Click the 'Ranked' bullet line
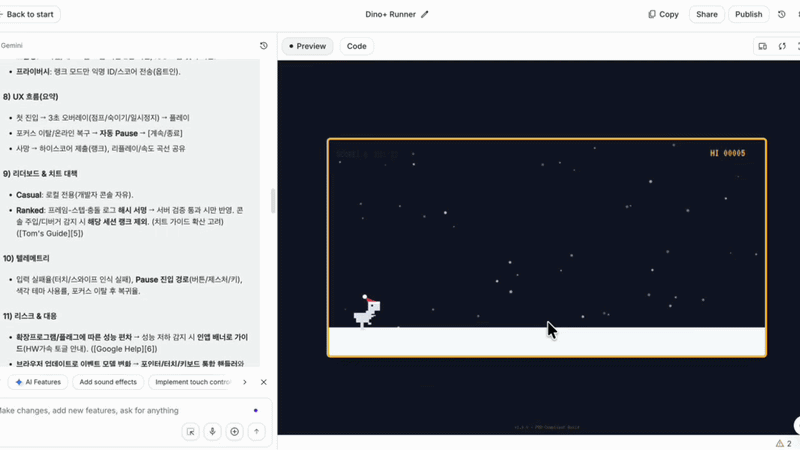 [130, 221]
